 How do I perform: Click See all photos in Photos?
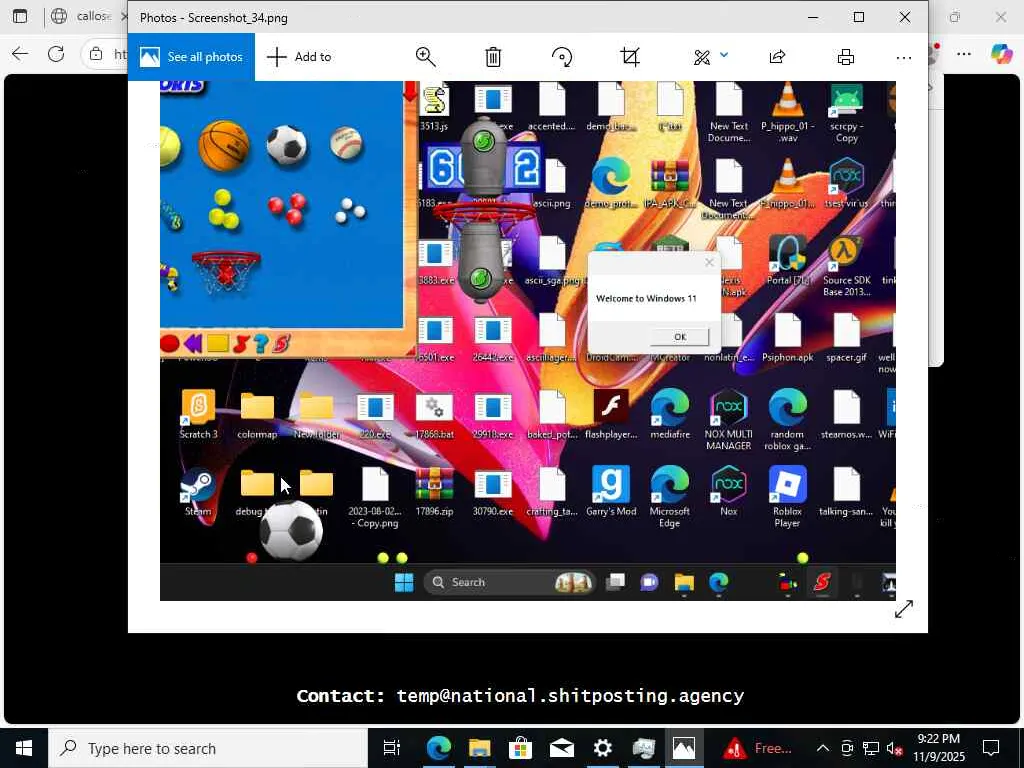pyautogui.click(x=191, y=57)
